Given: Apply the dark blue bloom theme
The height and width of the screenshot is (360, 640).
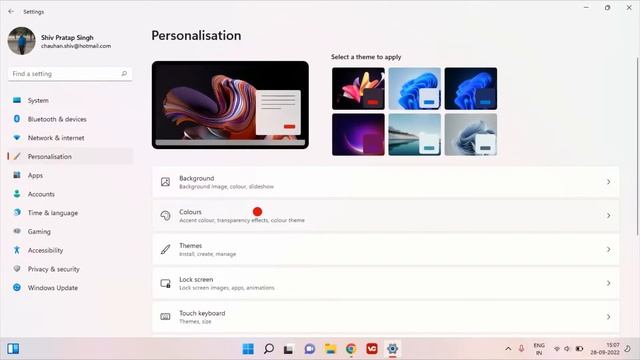Looking at the screenshot, I should 471,89.
